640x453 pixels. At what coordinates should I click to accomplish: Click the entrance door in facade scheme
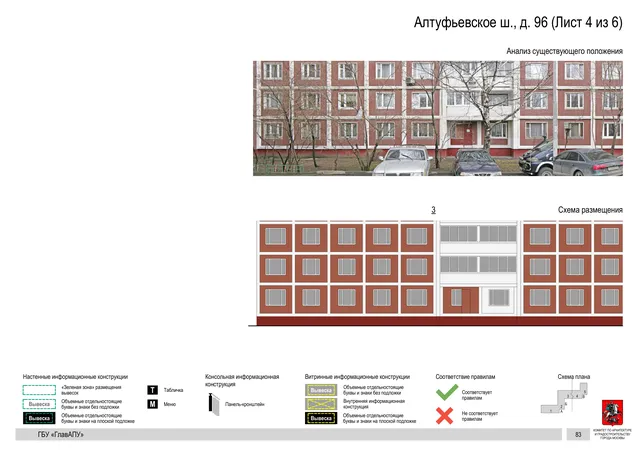click(x=461, y=301)
